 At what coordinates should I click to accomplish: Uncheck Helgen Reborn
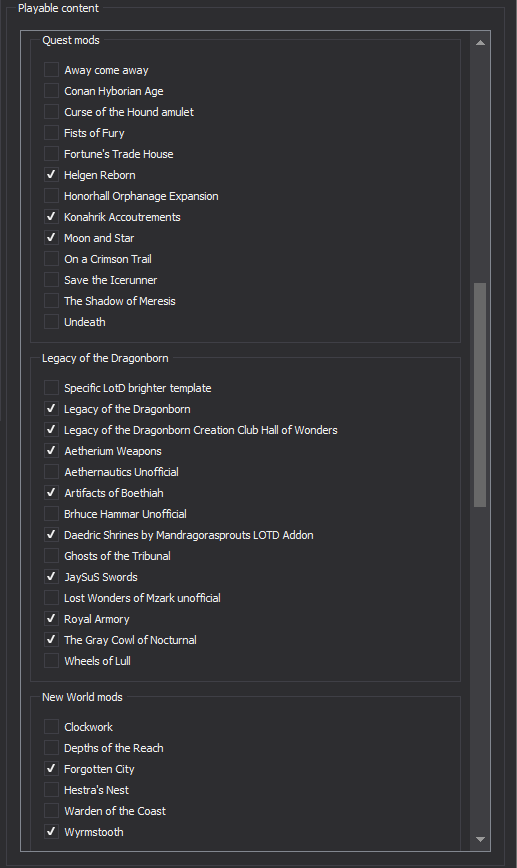point(51,175)
